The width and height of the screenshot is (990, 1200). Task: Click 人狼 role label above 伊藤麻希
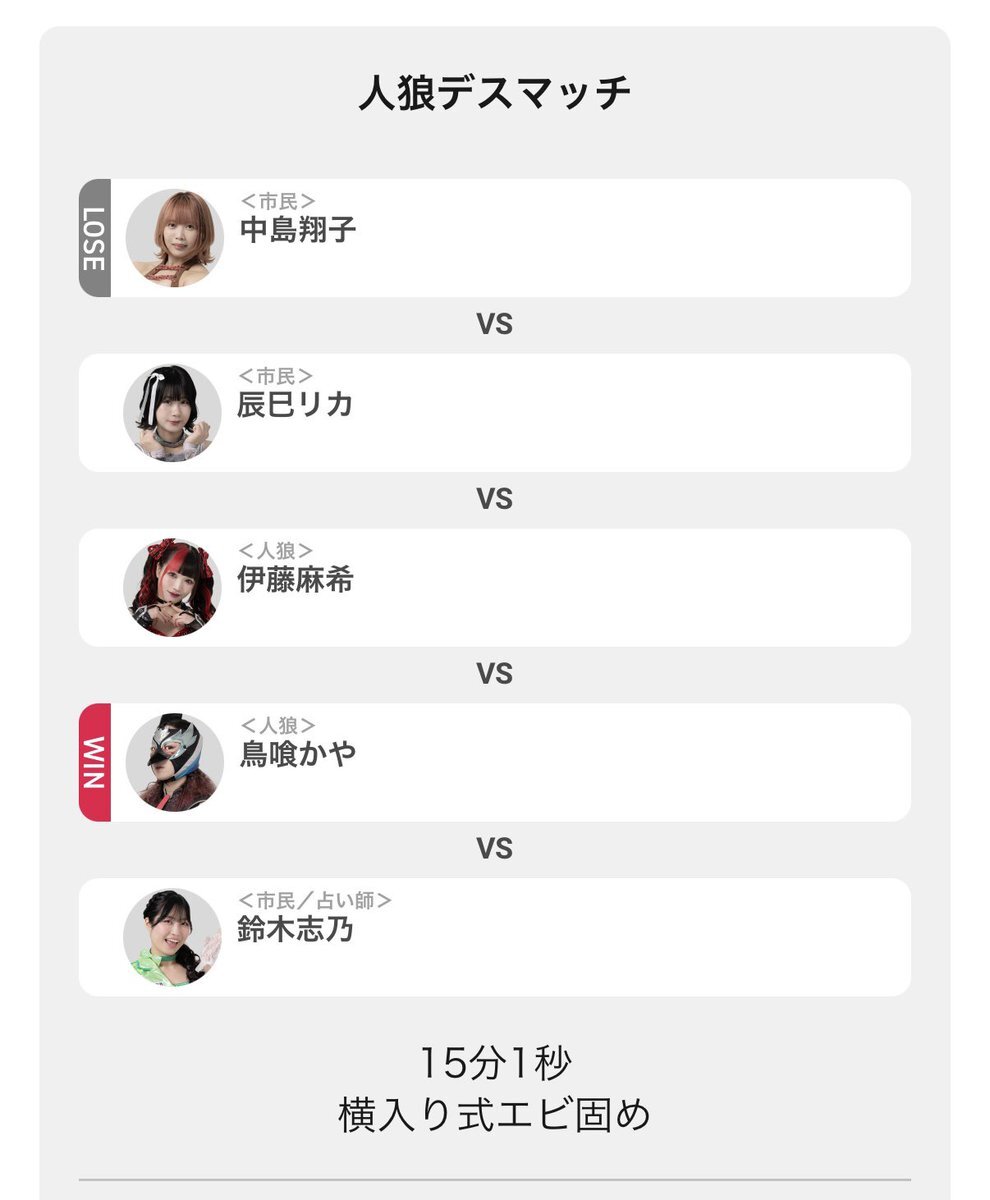(x=275, y=552)
